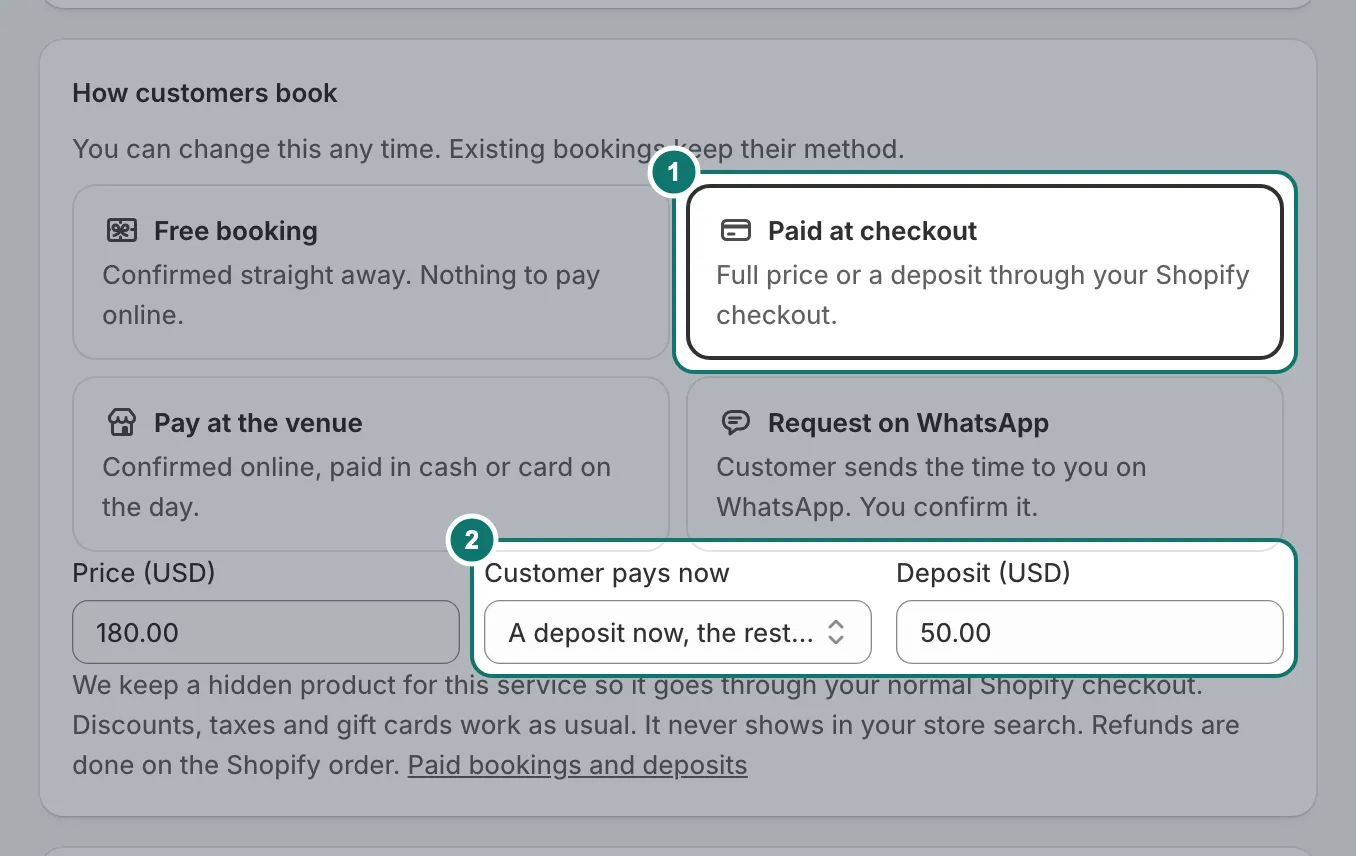The height and width of the screenshot is (856, 1356).
Task: Select the Free booking option card
Action: [371, 272]
